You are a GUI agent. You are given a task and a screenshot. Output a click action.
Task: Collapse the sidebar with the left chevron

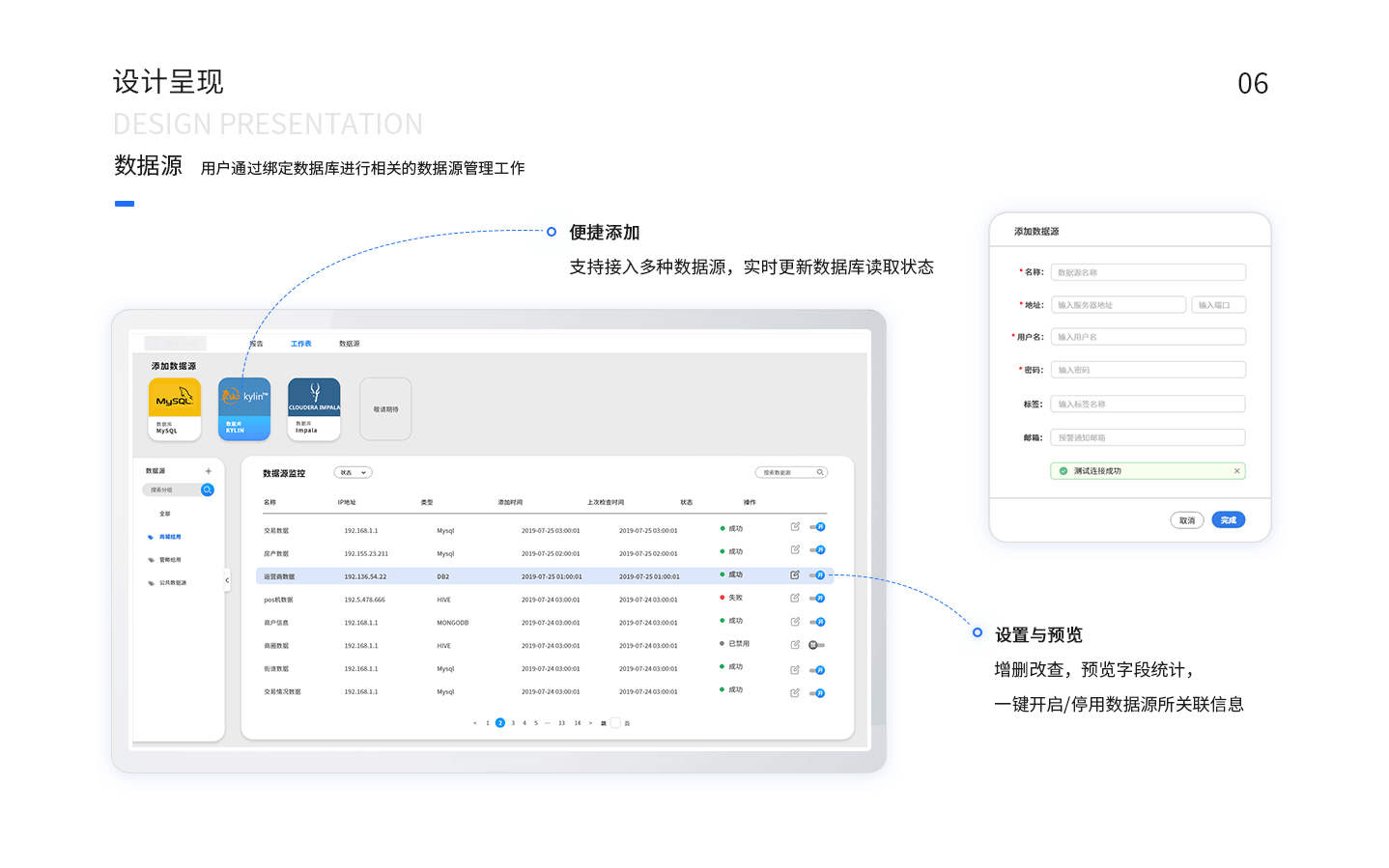pyautogui.click(x=227, y=580)
